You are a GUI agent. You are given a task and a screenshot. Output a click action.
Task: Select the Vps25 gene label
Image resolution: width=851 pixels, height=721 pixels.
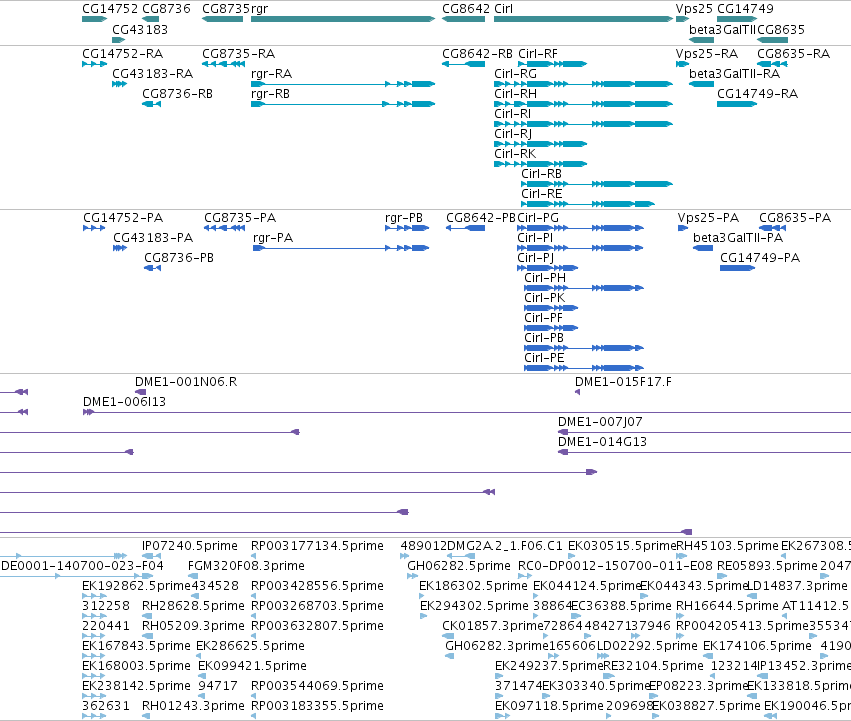tap(694, 9)
